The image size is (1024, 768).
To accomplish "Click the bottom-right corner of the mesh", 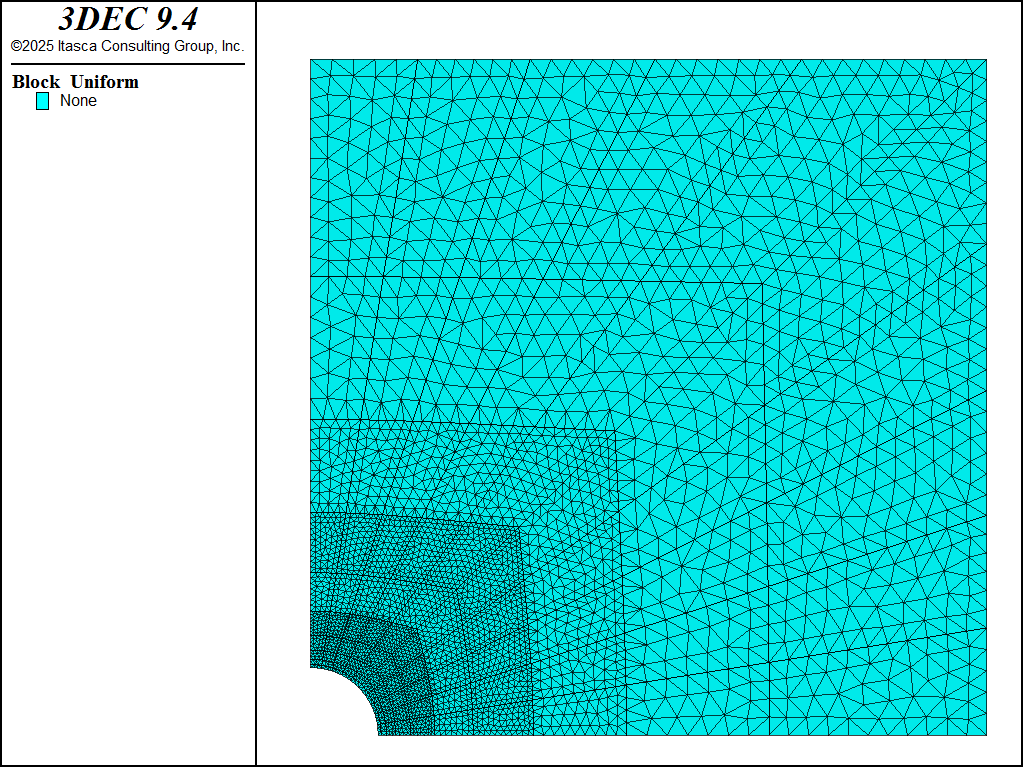I will pyautogui.click(x=985, y=734).
